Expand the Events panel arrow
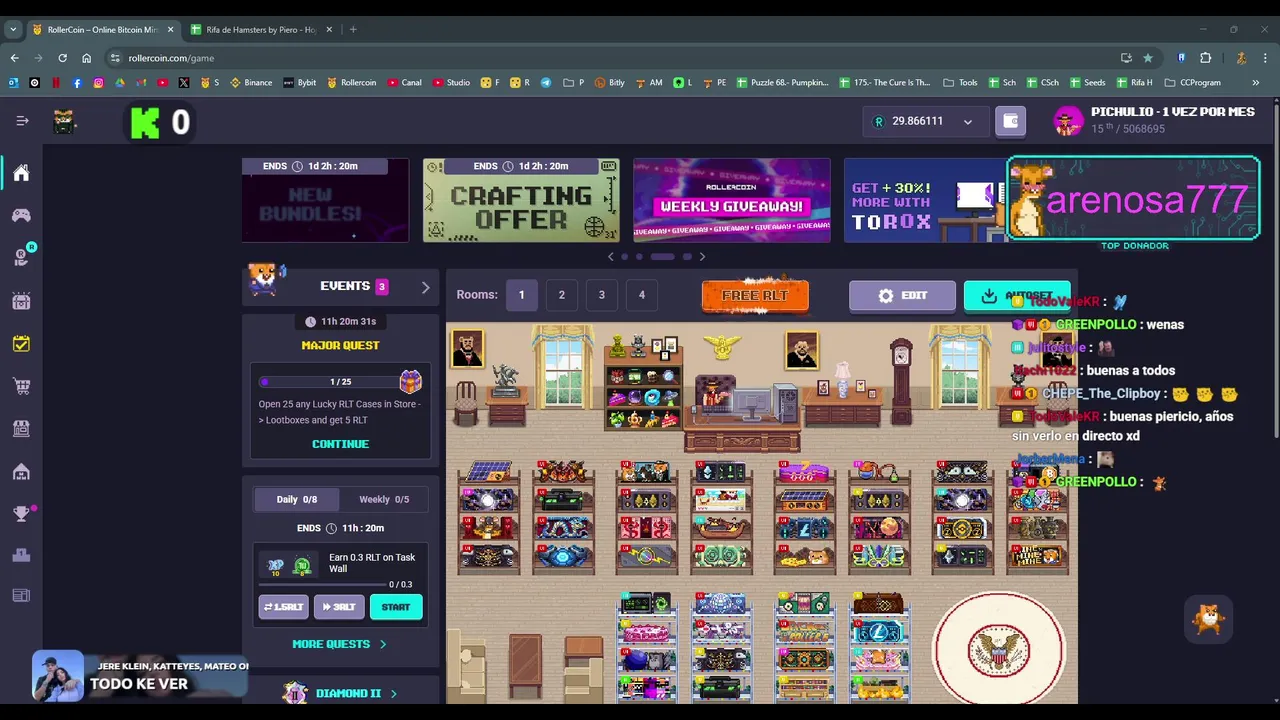The height and width of the screenshot is (720, 1280). 425,287
